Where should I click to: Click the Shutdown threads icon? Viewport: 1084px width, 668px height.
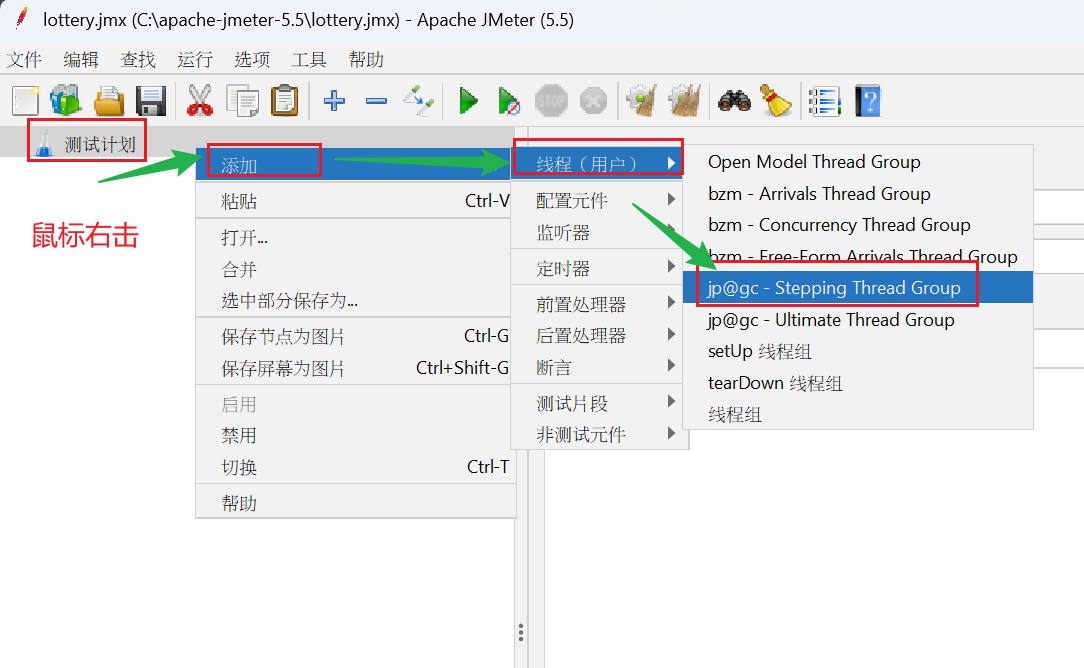[593, 101]
